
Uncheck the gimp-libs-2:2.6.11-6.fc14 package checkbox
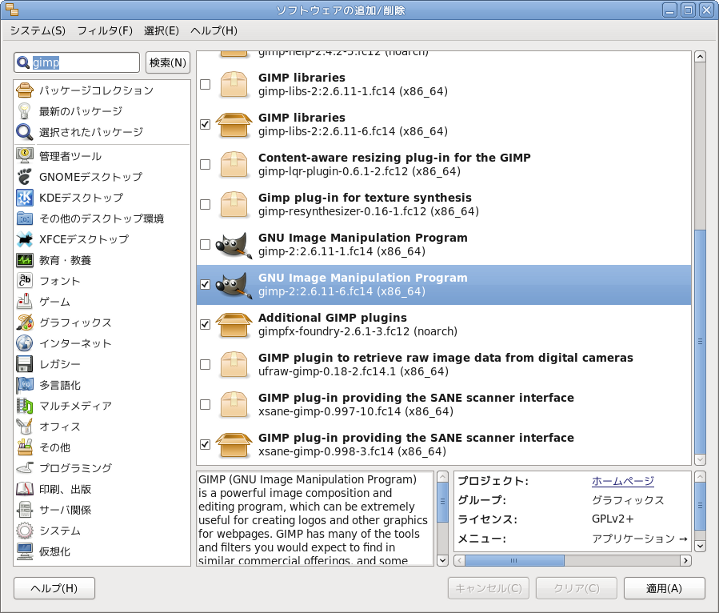point(205,124)
